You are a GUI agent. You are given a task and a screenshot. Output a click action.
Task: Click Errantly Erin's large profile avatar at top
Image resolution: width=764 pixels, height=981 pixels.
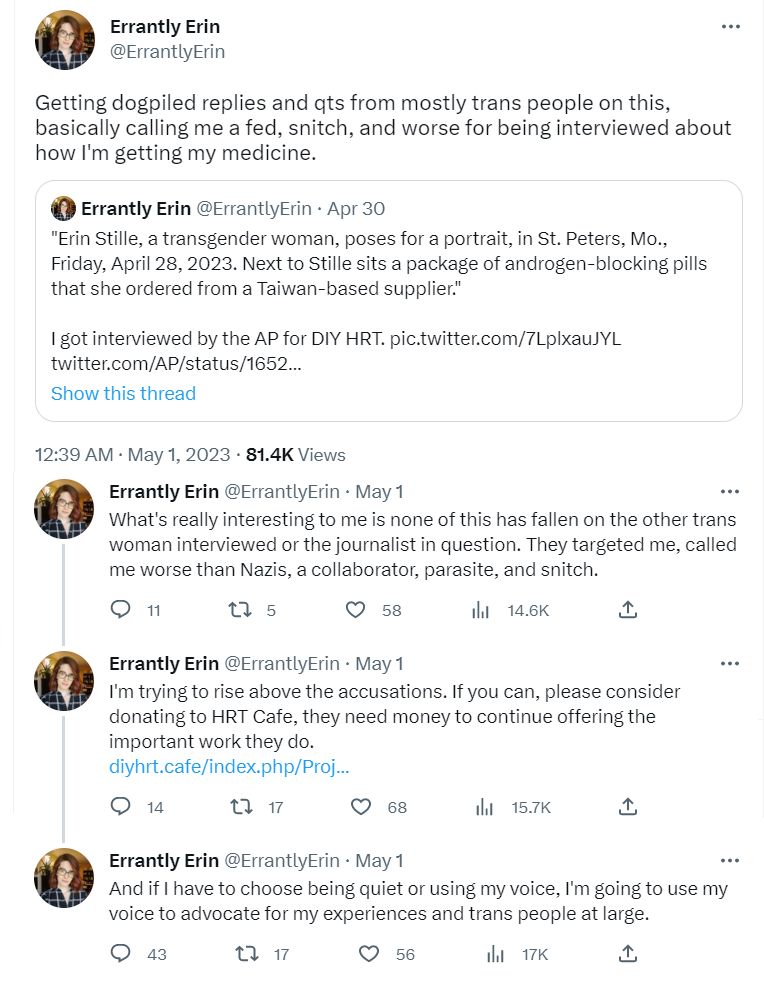(x=65, y=39)
